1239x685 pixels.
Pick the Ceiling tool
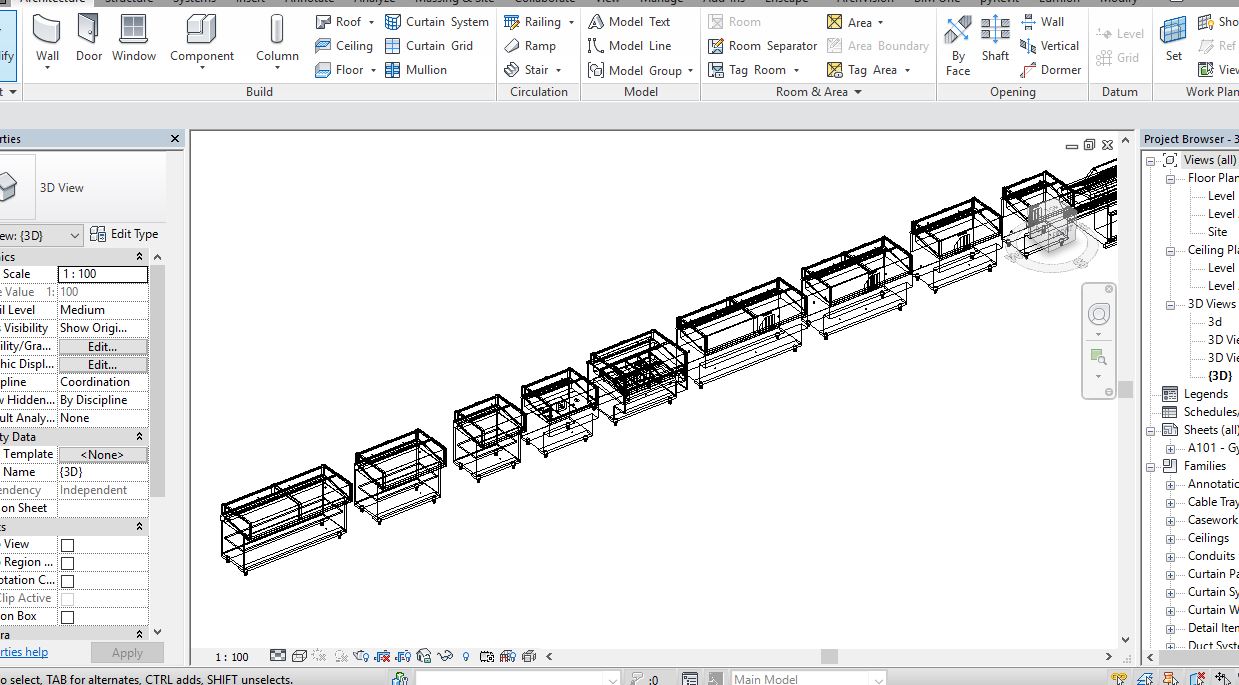343,46
